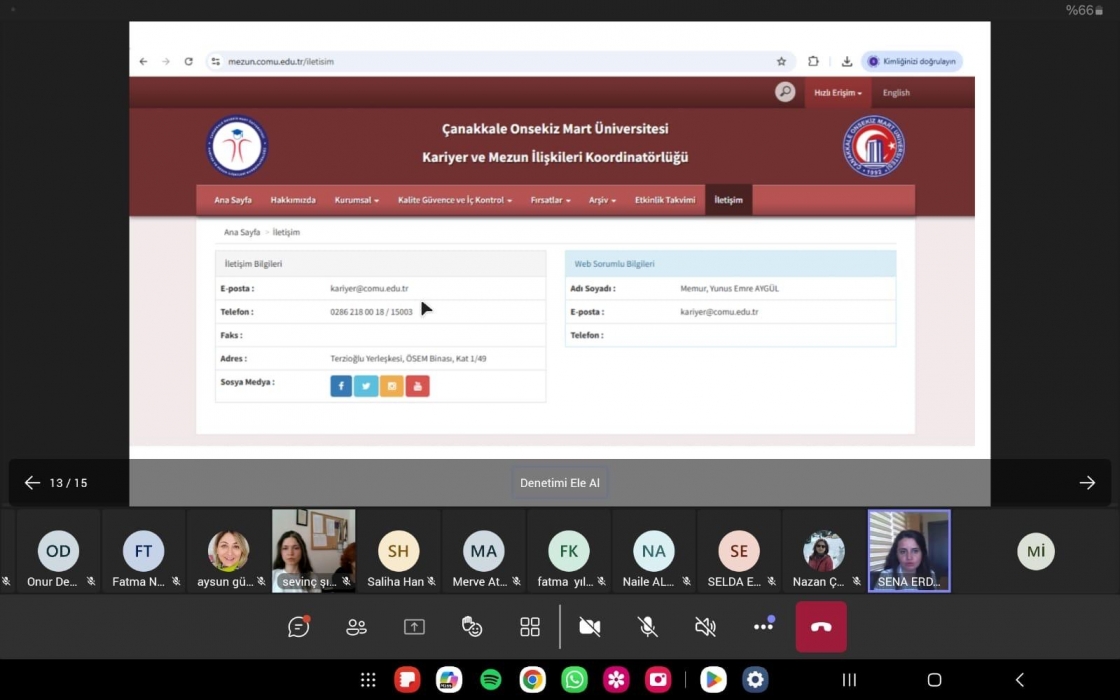1120x700 pixels.
Task: Open the more options ellipsis
Action: pyautogui.click(x=764, y=626)
